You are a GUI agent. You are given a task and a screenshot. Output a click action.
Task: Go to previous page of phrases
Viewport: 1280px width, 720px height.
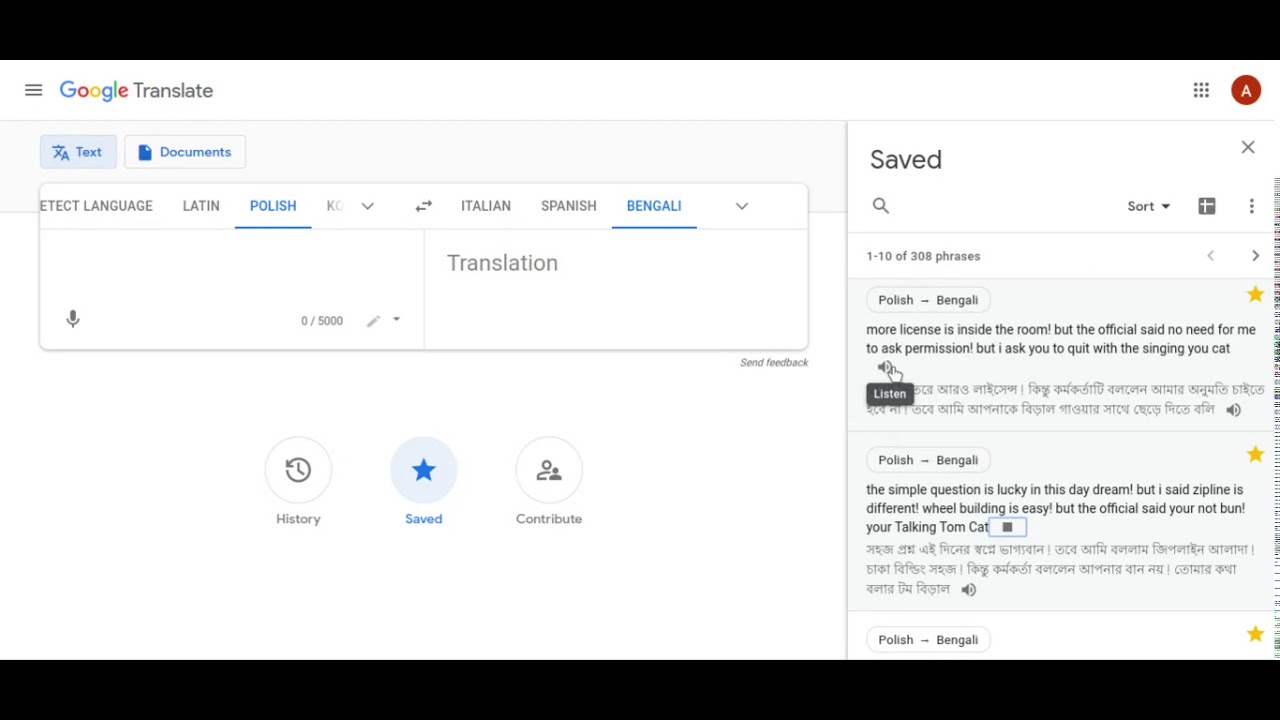[1210, 256]
